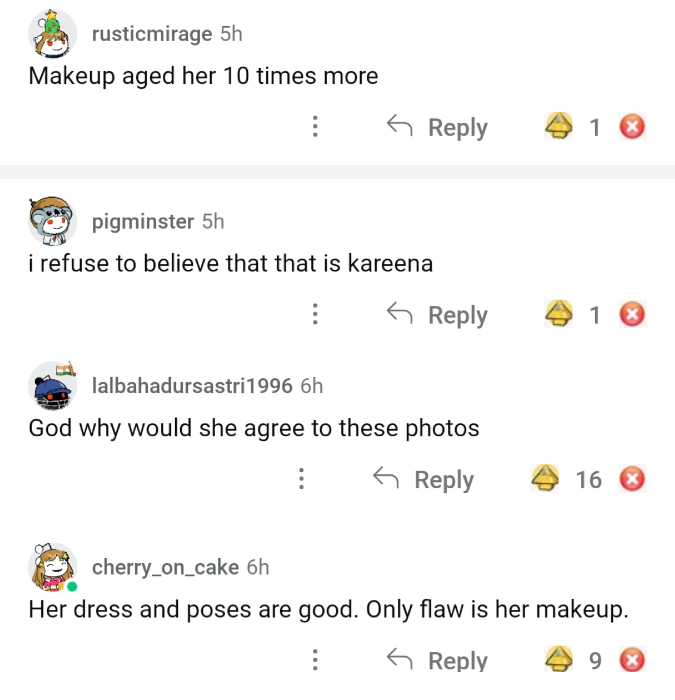The image size is (675, 700).
Task: Downvote pigminster's comment
Action: 632,315
